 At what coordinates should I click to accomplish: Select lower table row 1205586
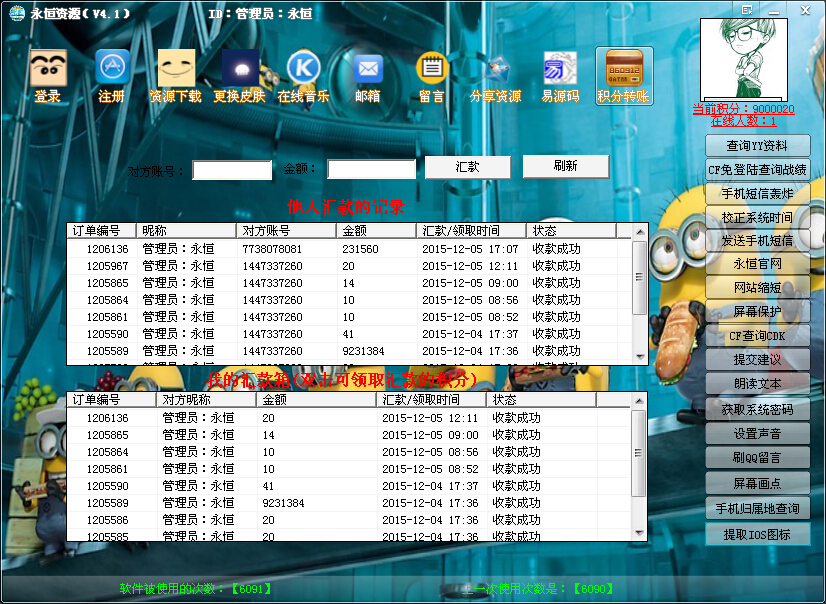point(348,520)
